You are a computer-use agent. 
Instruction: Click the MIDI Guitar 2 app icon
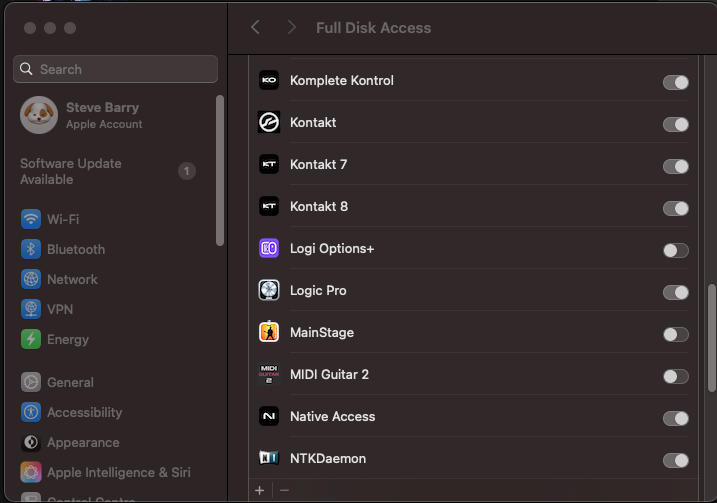point(269,375)
